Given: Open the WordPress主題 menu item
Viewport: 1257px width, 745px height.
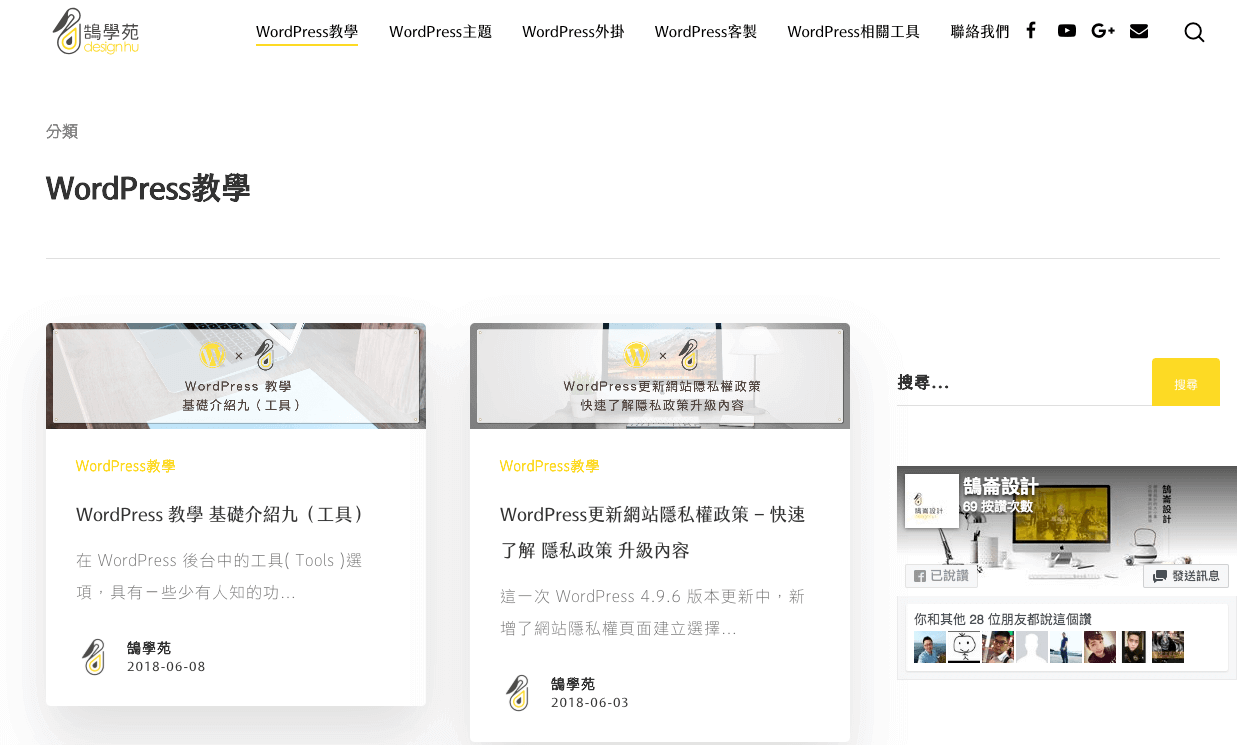Looking at the screenshot, I should (441, 31).
